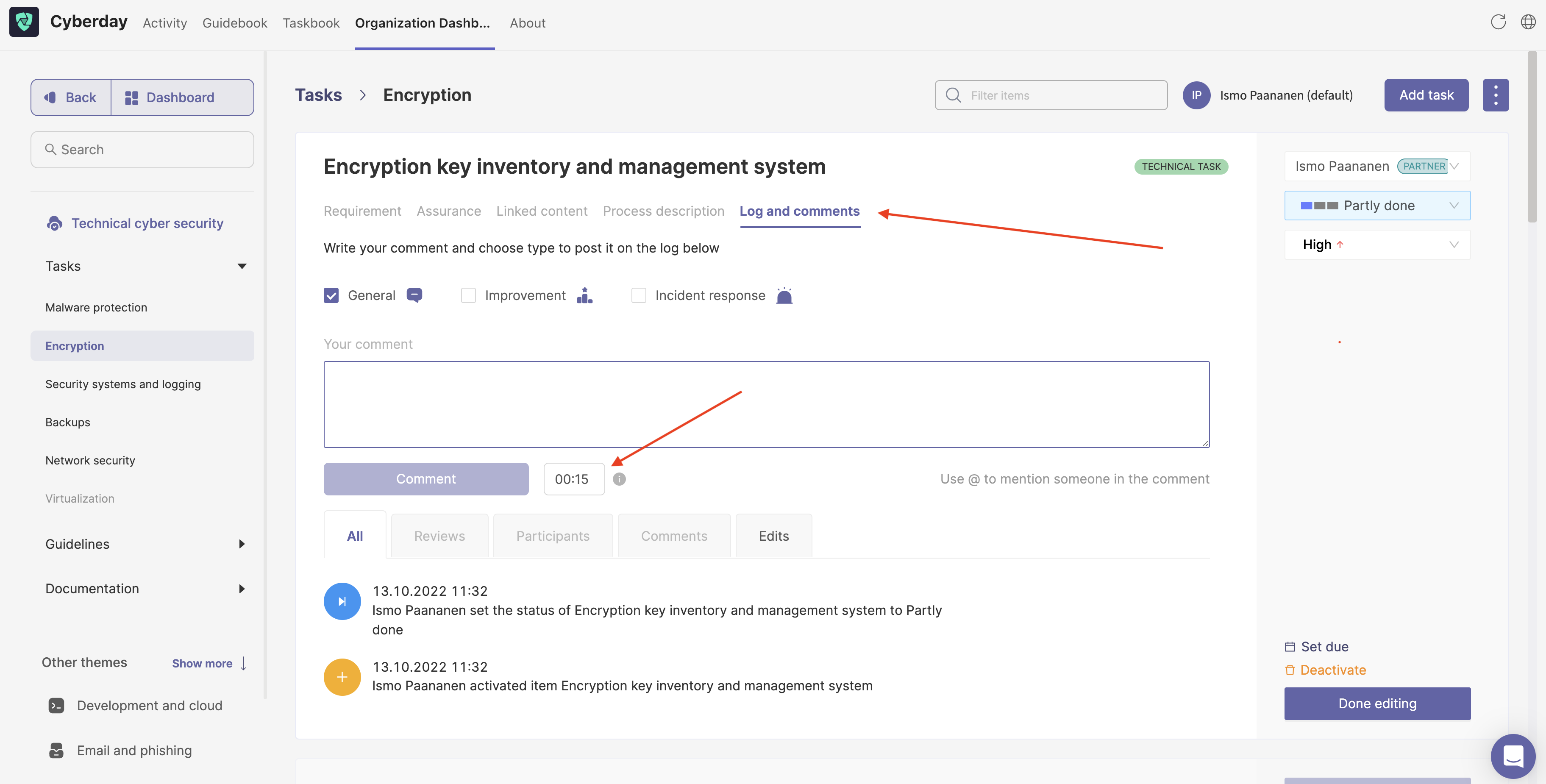Switch to the Requirement tab
This screenshot has height=784, width=1546.
click(362, 211)
